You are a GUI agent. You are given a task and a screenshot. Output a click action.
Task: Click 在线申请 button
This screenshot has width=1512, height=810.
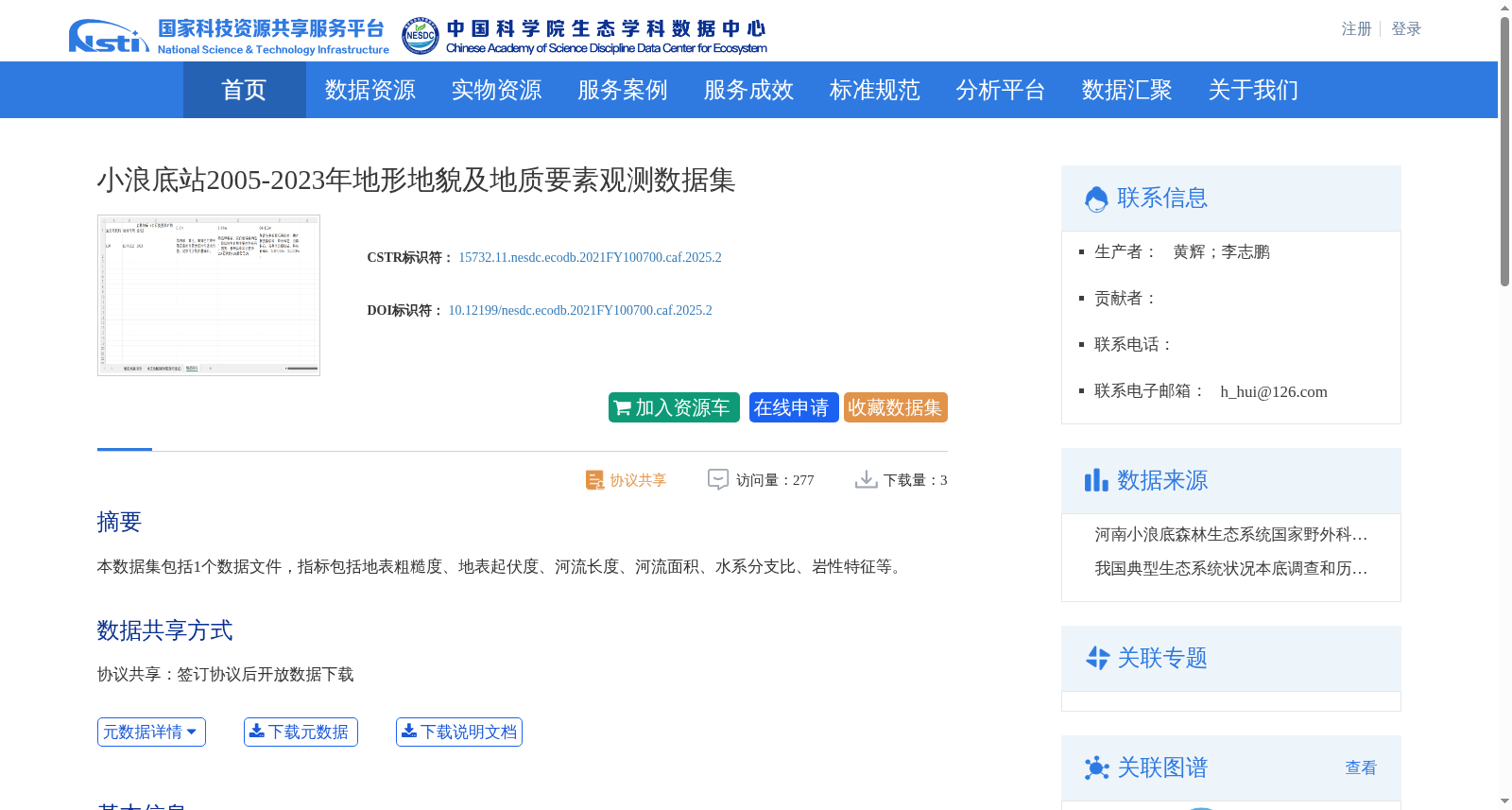(x=794, y=407)
